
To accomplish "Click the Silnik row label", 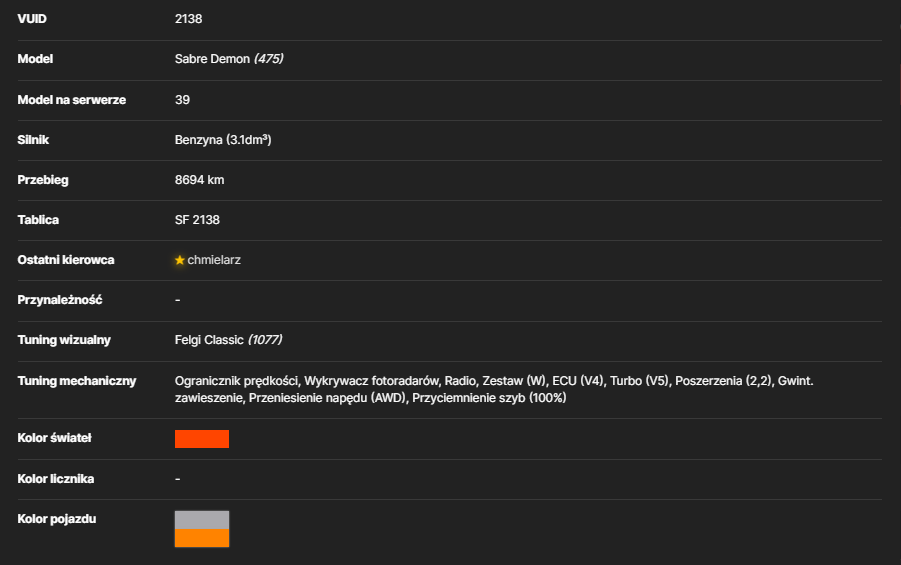I will (x=33, y=140).
